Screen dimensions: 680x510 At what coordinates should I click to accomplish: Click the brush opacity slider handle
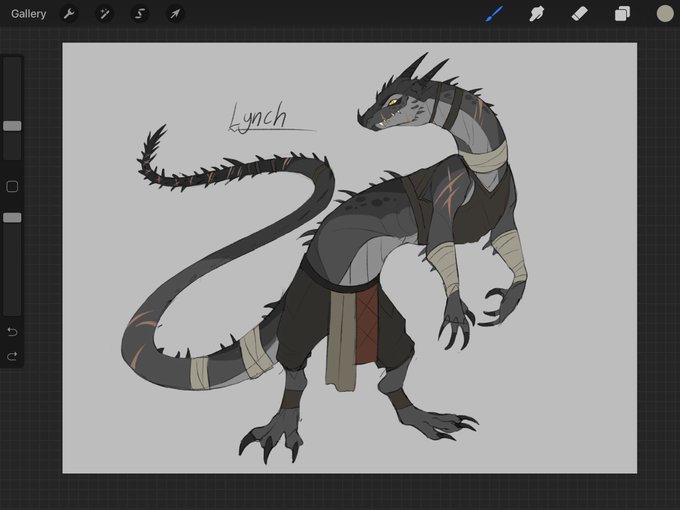point(12,218)
